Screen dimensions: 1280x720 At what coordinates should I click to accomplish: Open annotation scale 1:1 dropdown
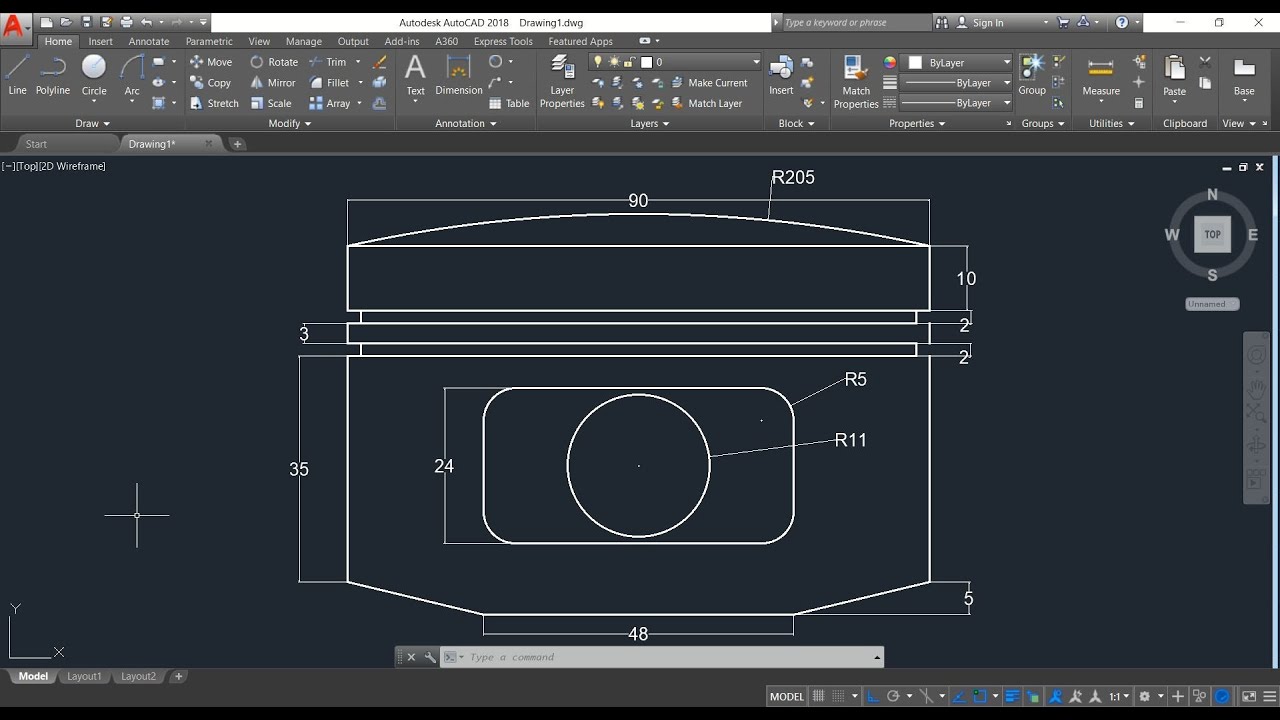click(1118, 696)
